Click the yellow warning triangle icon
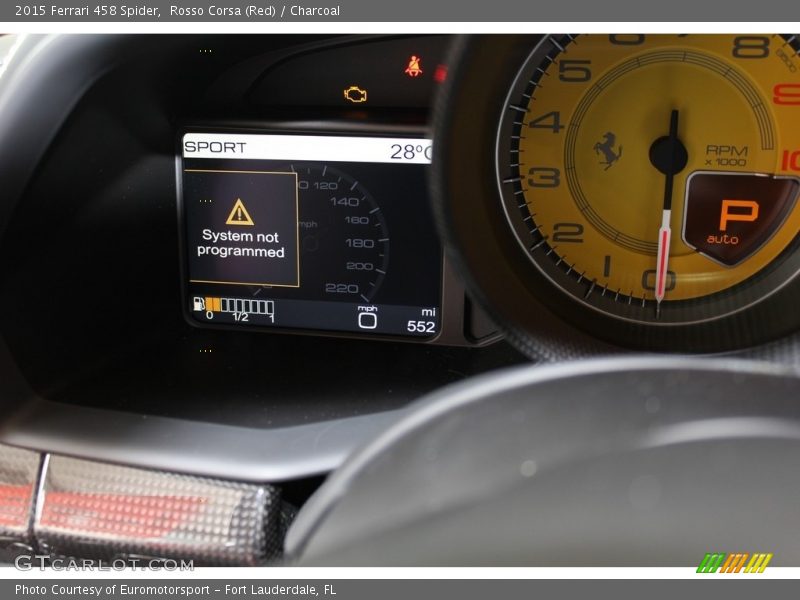800x600 pixels. tap(240, 212)
